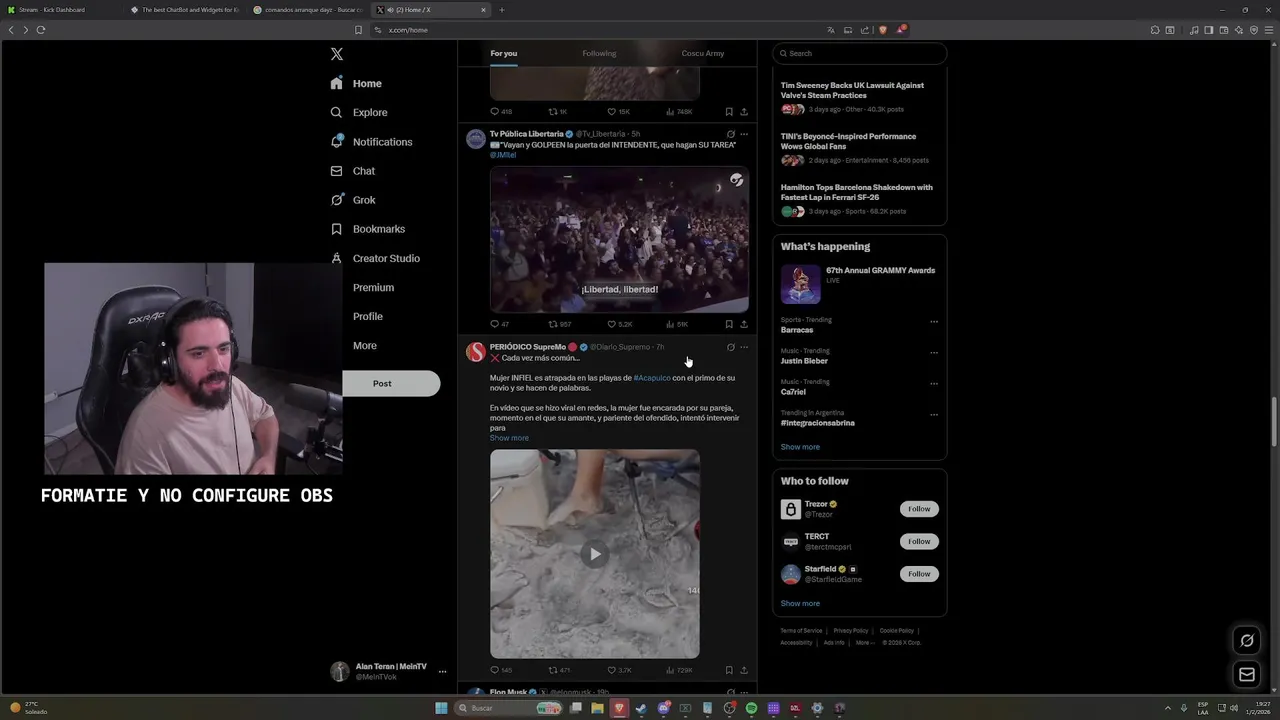Open the @JMilei mention link
This screenshot has width=1280, height=720.
point(503,155)
